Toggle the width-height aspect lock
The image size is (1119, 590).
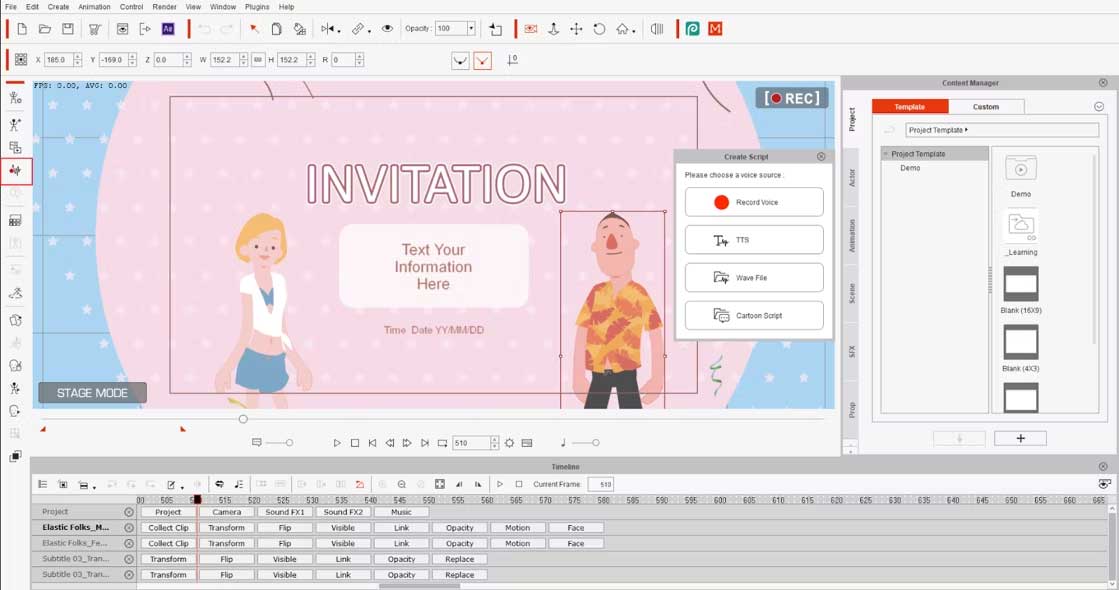pos(258,60)
